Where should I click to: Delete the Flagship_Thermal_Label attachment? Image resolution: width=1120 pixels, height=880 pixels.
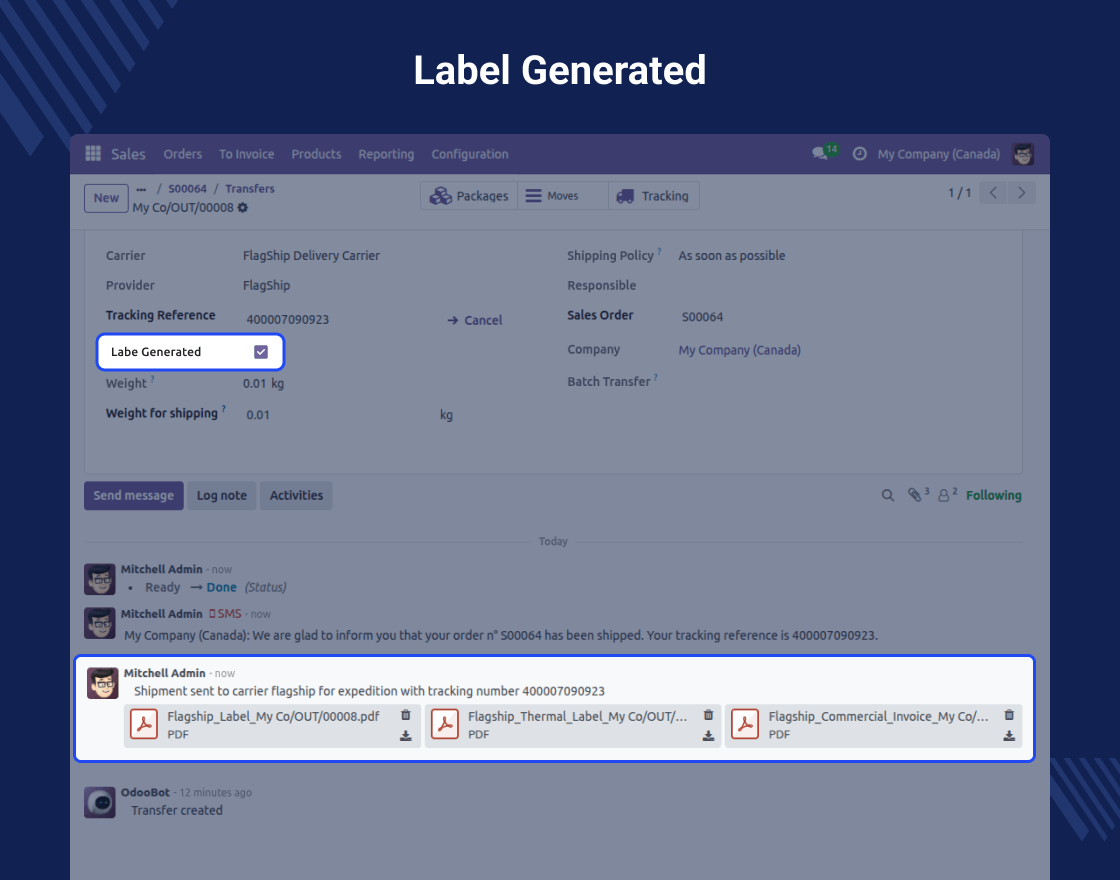coord(709,715)
